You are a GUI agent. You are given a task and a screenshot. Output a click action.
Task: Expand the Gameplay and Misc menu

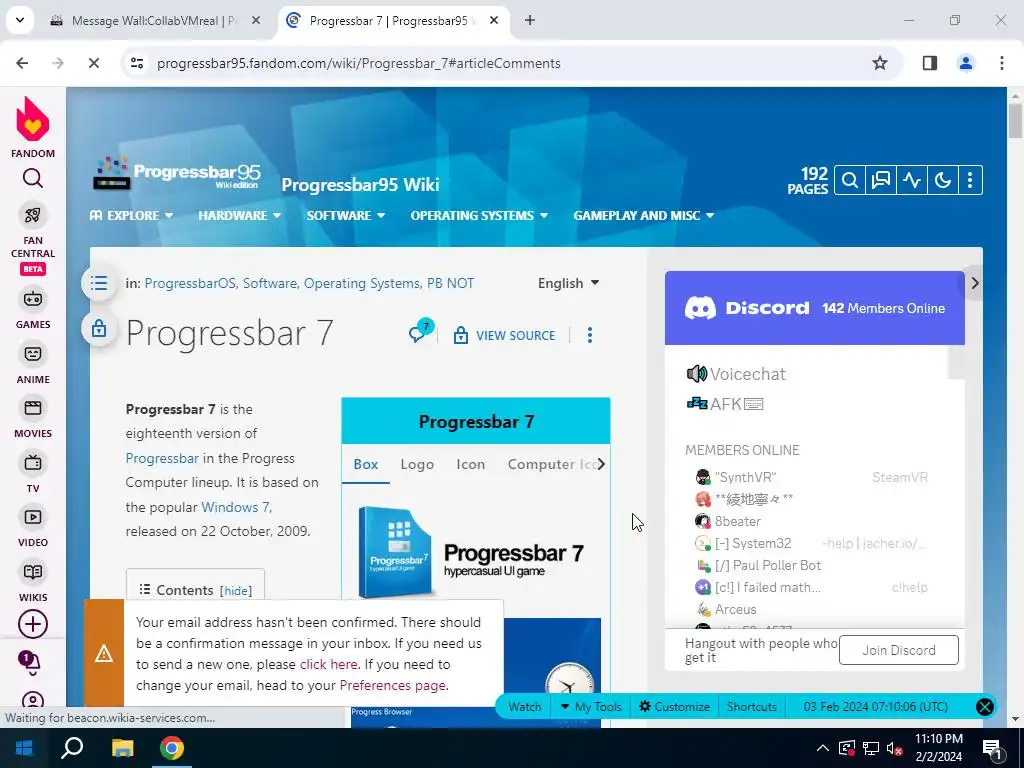643,216
